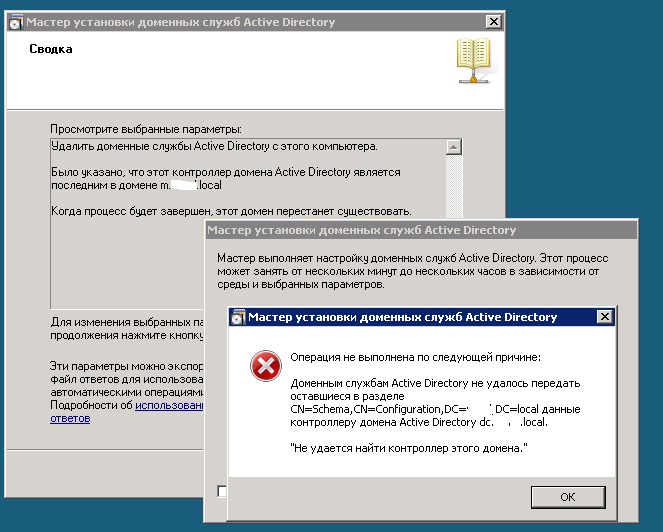Screen dimensions: 663x532
Task: Click the 'Когда процесс будет завершен' line
Action: point(231,211)
